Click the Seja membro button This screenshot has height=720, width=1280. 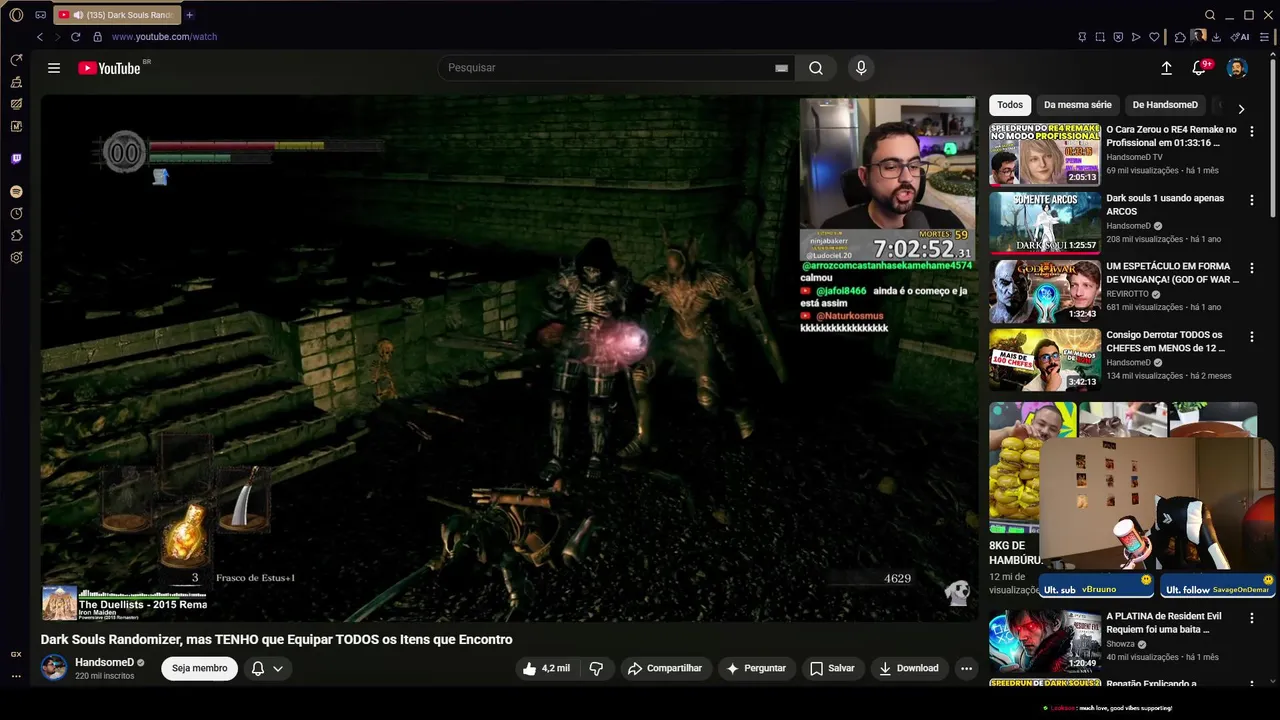pos(200,668)
